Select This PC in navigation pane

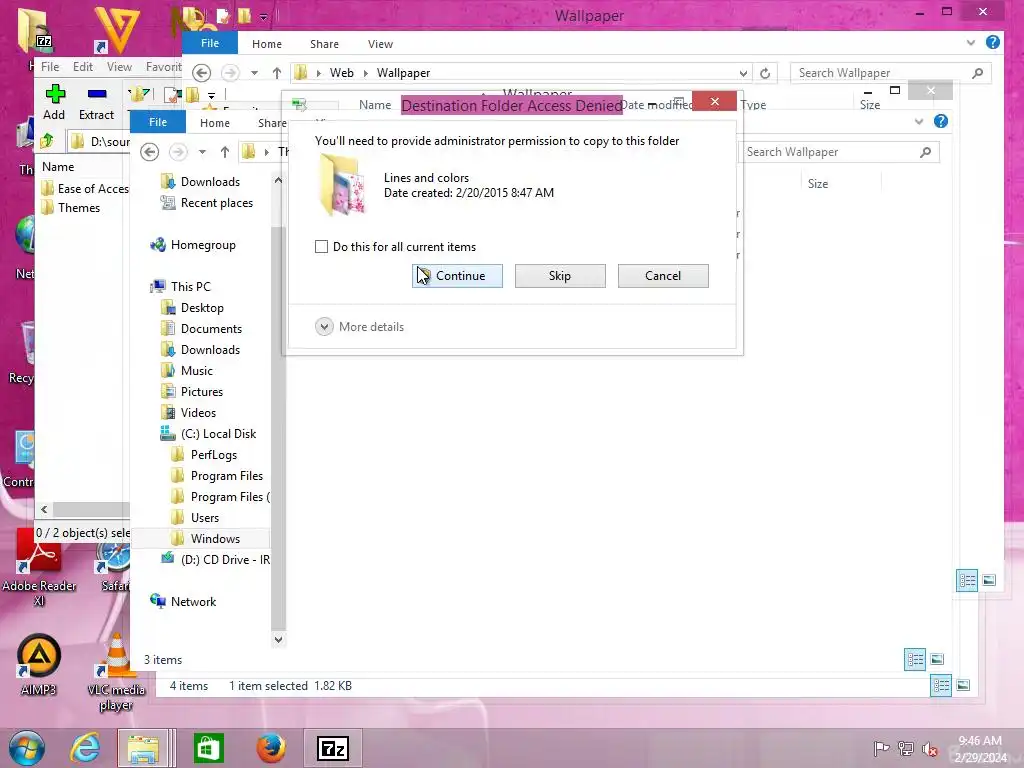pos(181,287)
